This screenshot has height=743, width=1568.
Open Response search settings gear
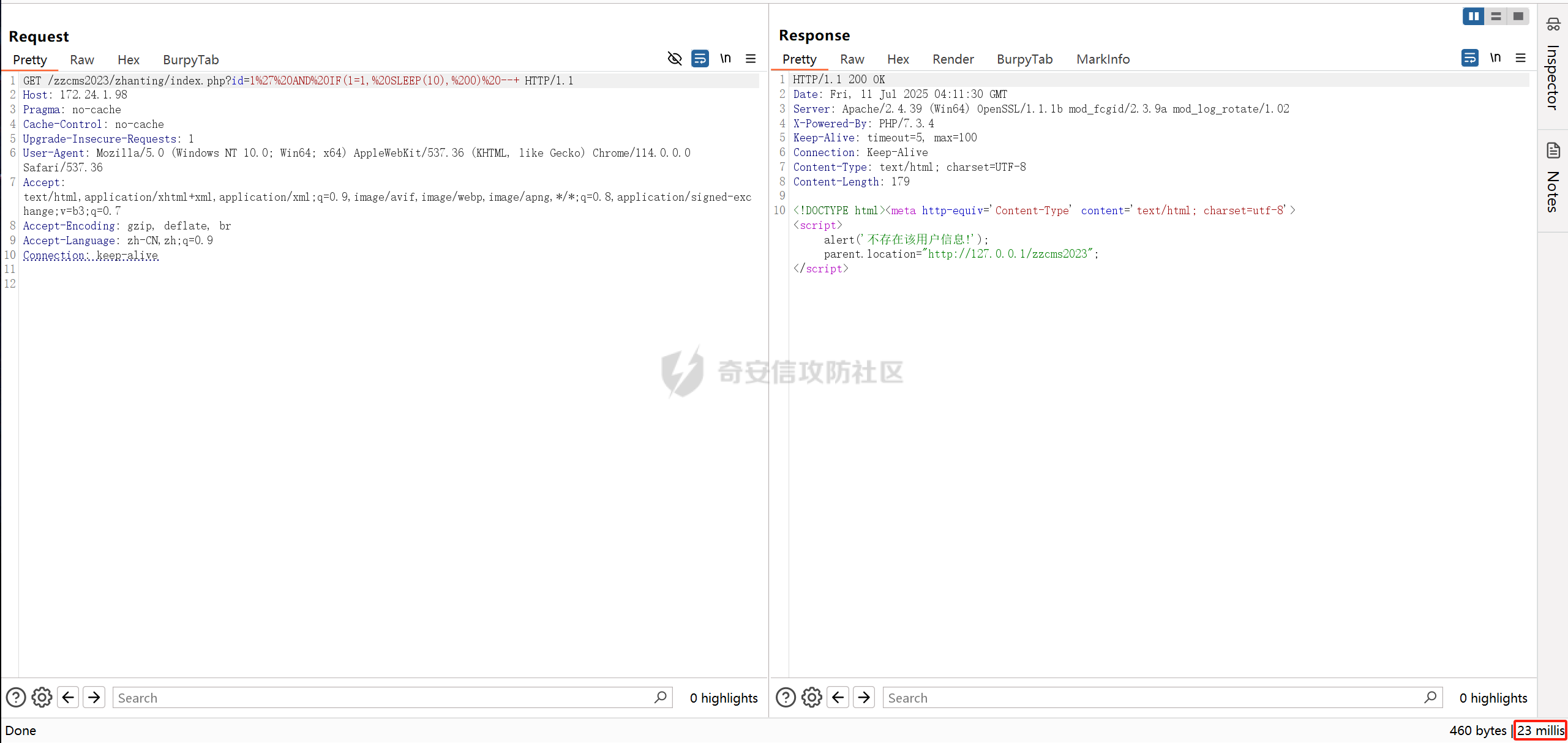(812, 698)
